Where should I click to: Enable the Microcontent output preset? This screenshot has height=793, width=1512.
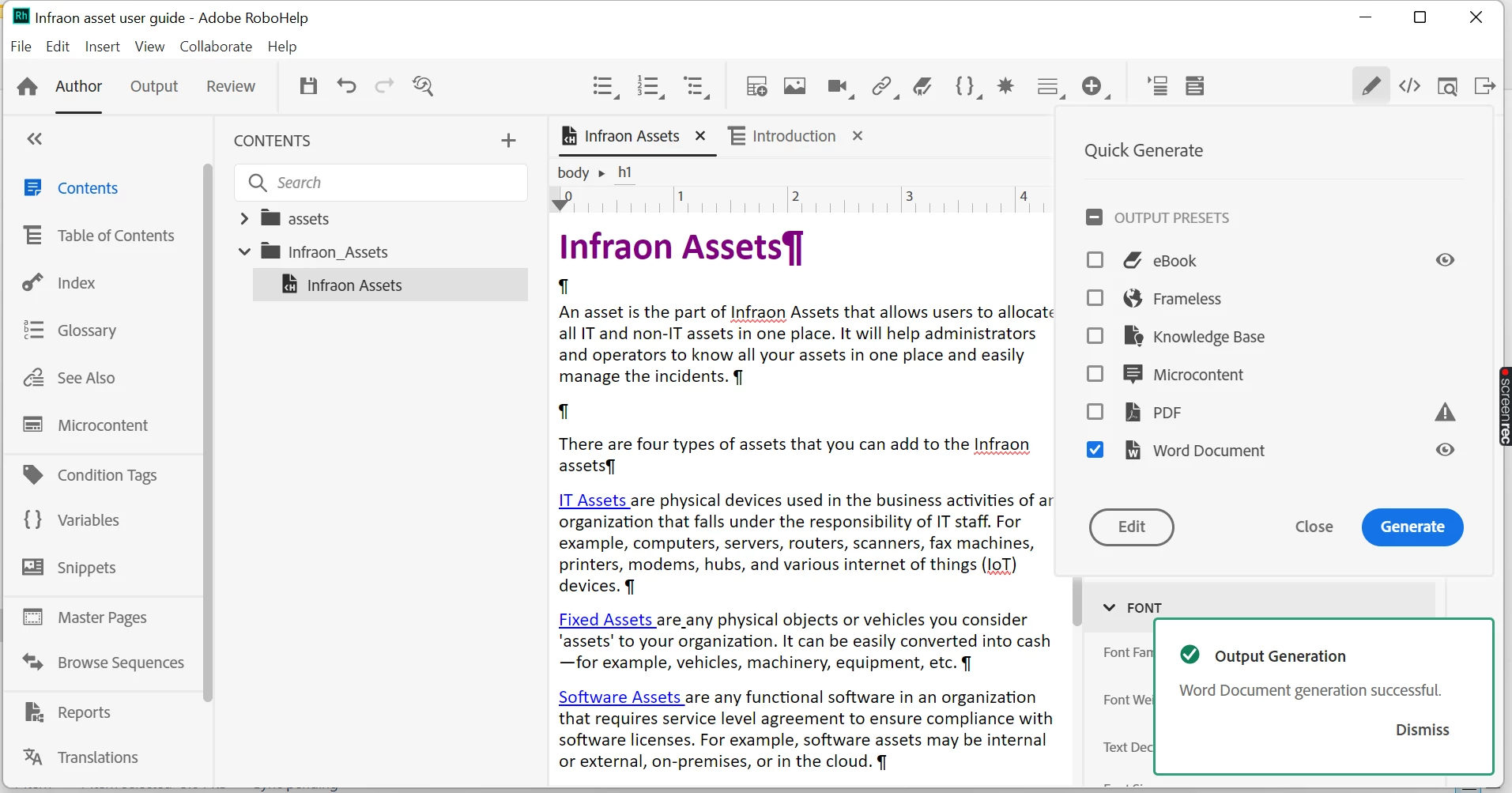1095,374
